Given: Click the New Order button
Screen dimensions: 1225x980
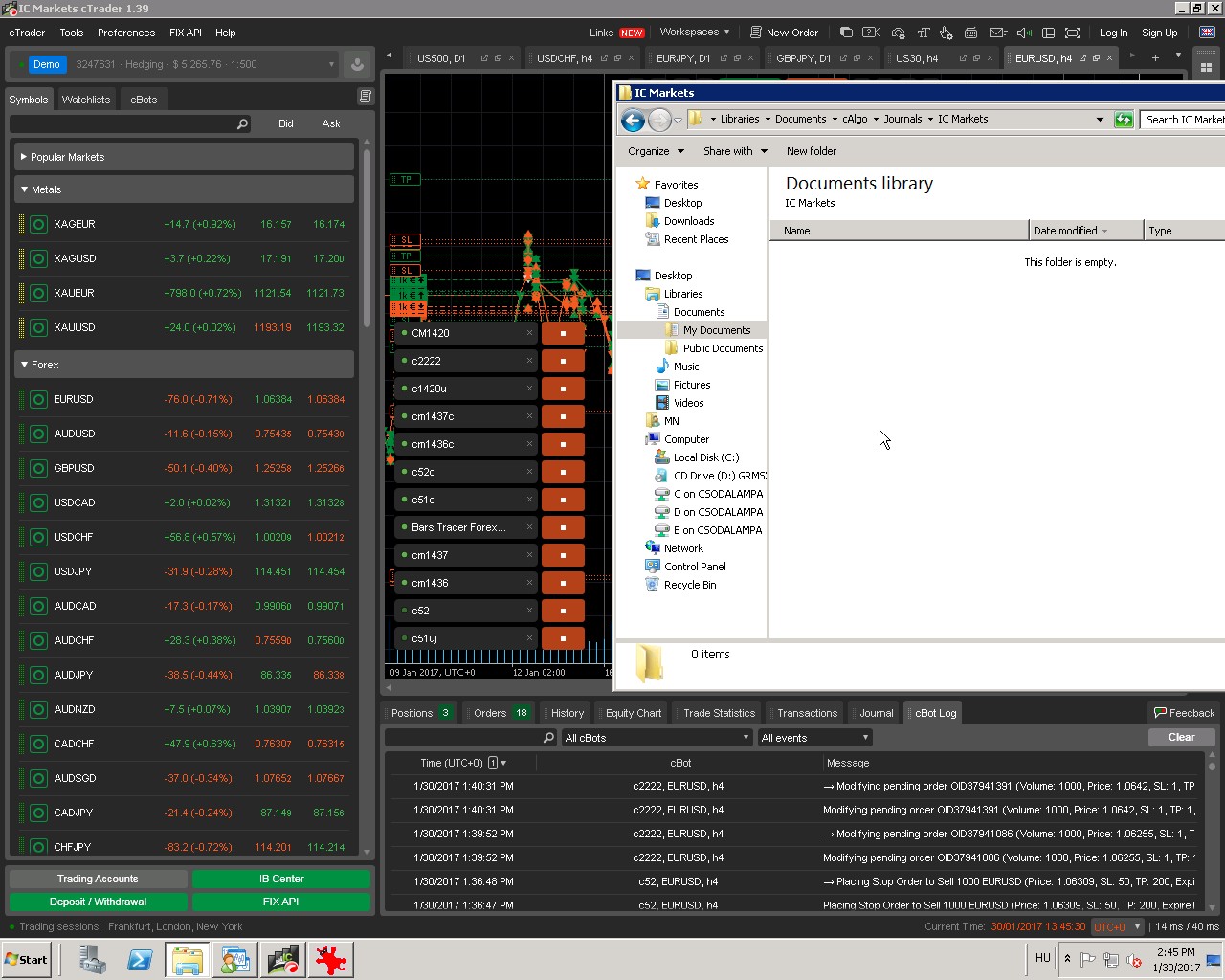Looking at the screenshot, I should click(x=784, y=33).
